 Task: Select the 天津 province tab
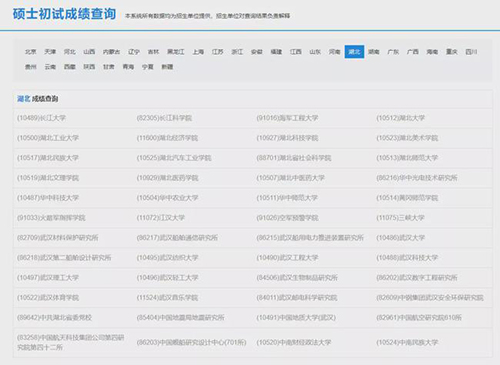click(x=50, y=52)
